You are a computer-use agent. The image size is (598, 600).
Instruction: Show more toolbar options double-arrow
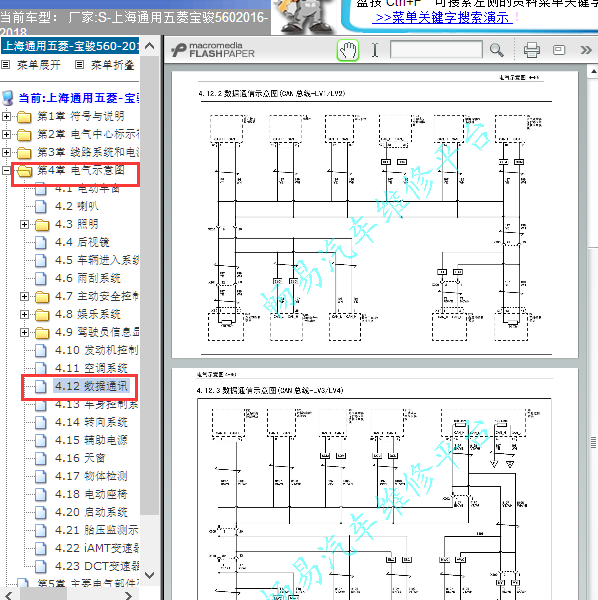pos(586,50)
